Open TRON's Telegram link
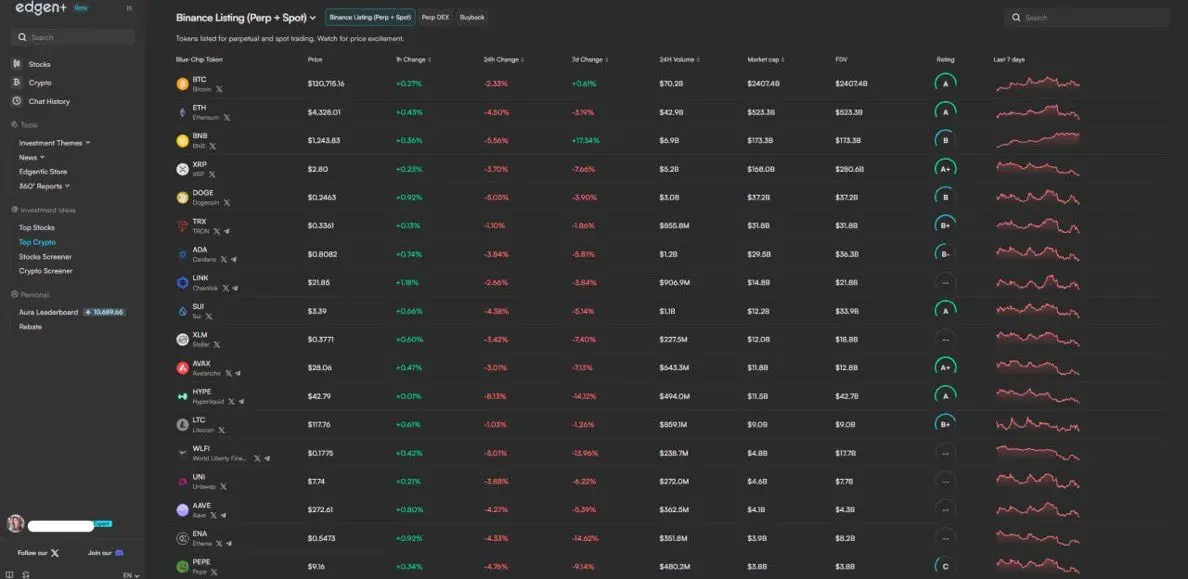 [x=227, y=231]
